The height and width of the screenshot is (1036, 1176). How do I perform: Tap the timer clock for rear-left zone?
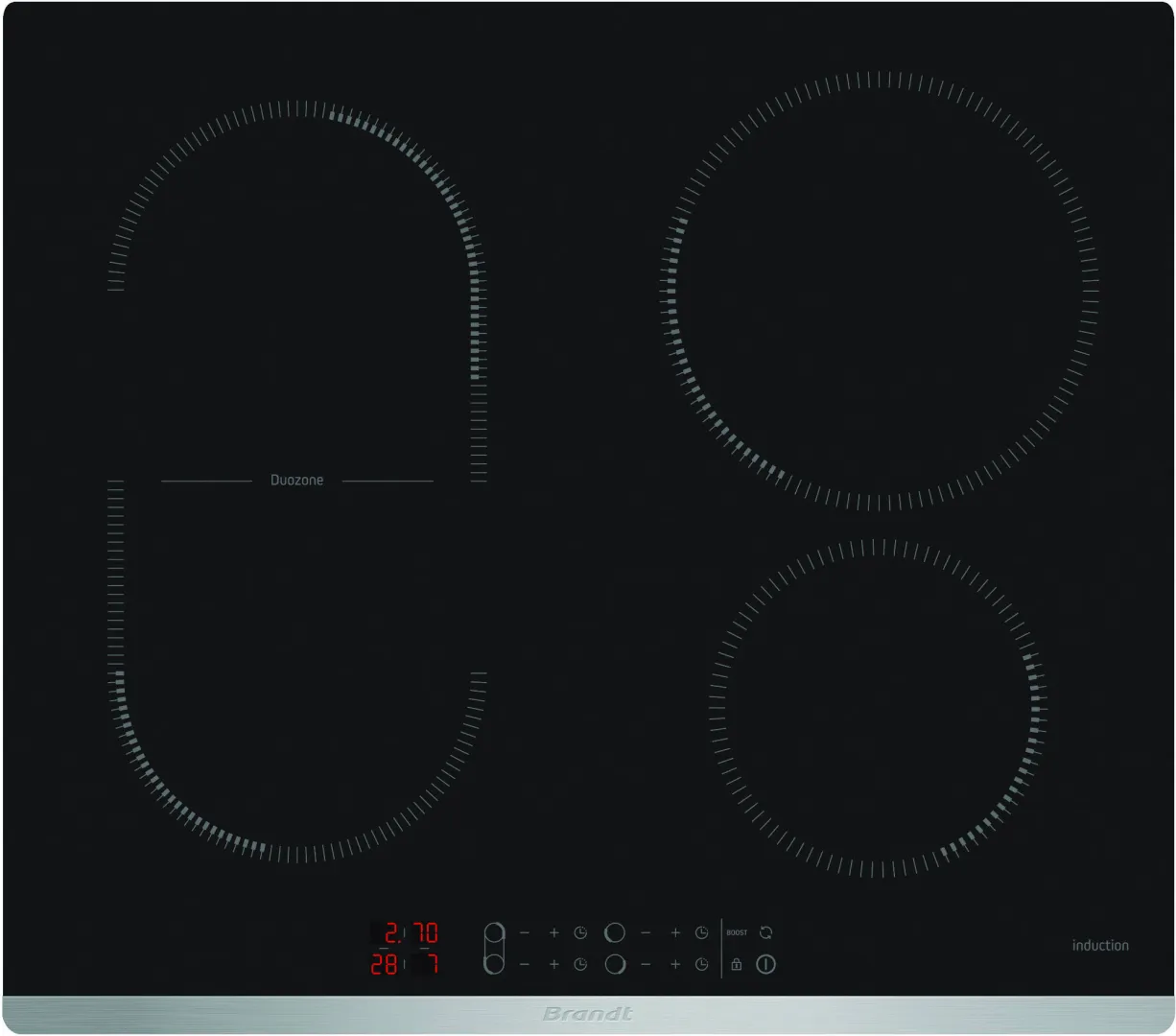click(x=580, y=932)
